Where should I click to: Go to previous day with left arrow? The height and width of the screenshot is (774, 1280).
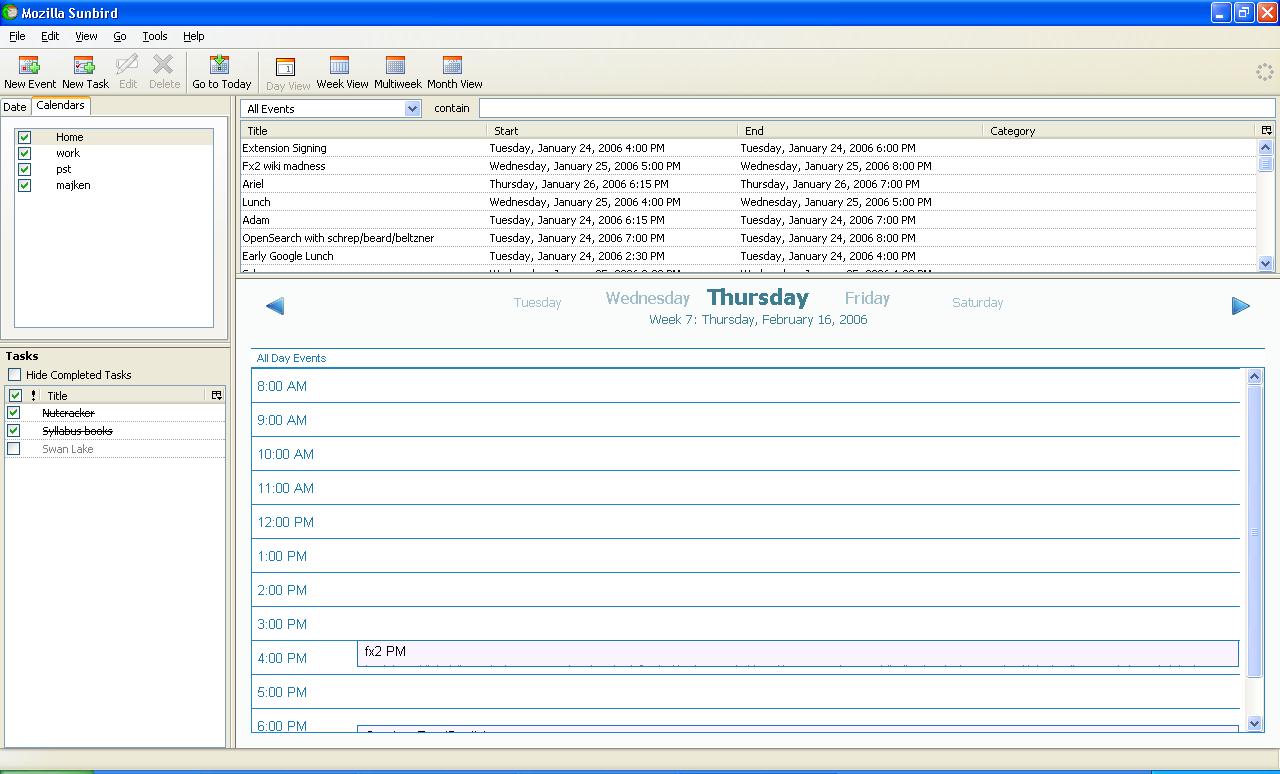275,306
